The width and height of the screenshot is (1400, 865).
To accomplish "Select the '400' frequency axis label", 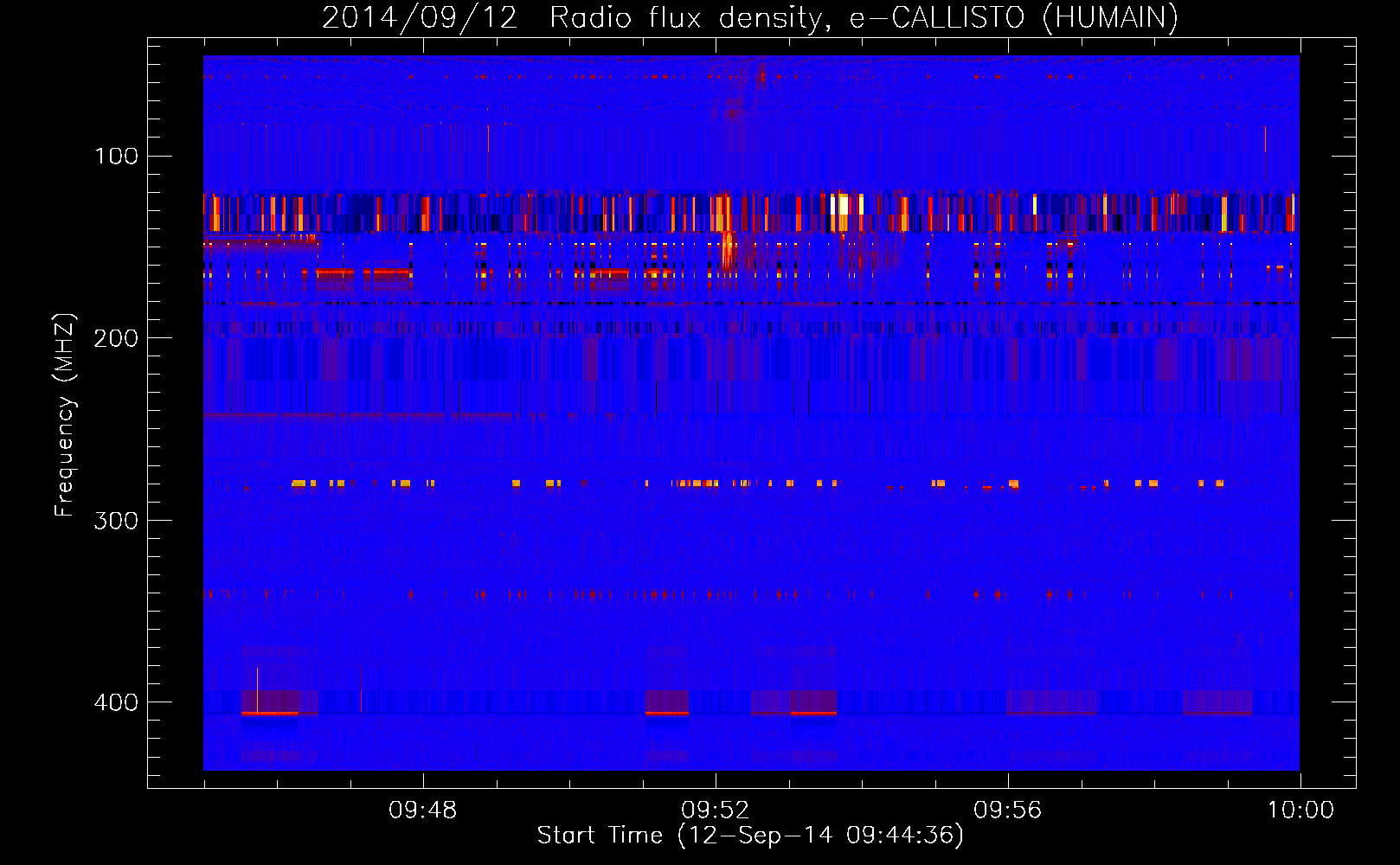I will tap(117, 702).
